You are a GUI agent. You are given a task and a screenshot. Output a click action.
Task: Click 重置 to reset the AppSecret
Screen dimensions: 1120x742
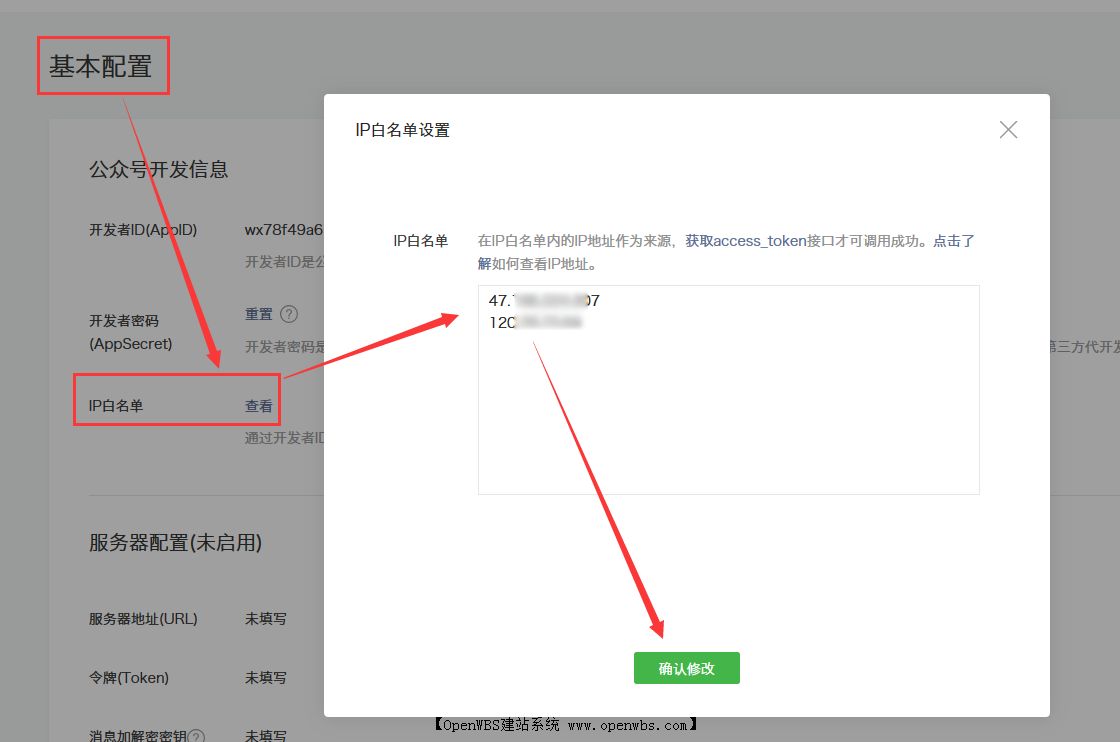click(260, 313)
